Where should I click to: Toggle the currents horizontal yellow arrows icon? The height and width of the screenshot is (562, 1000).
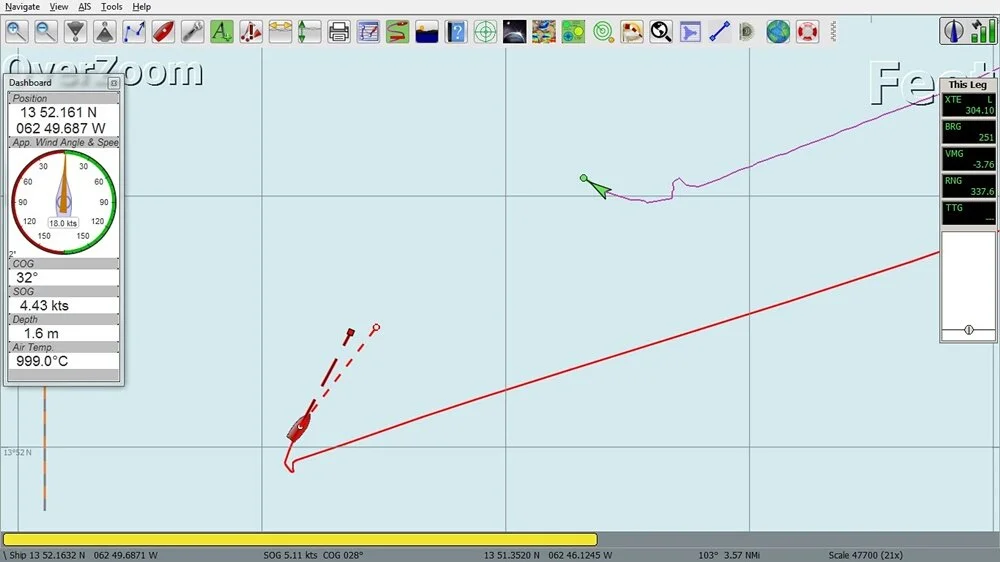pyautogui.click(x=280, y=31)
